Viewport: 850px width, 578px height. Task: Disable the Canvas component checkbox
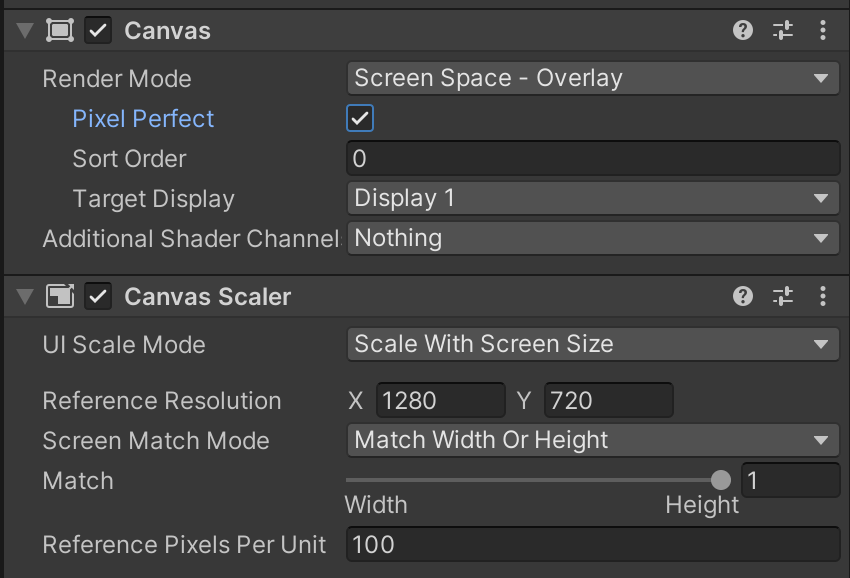point(98,30)
